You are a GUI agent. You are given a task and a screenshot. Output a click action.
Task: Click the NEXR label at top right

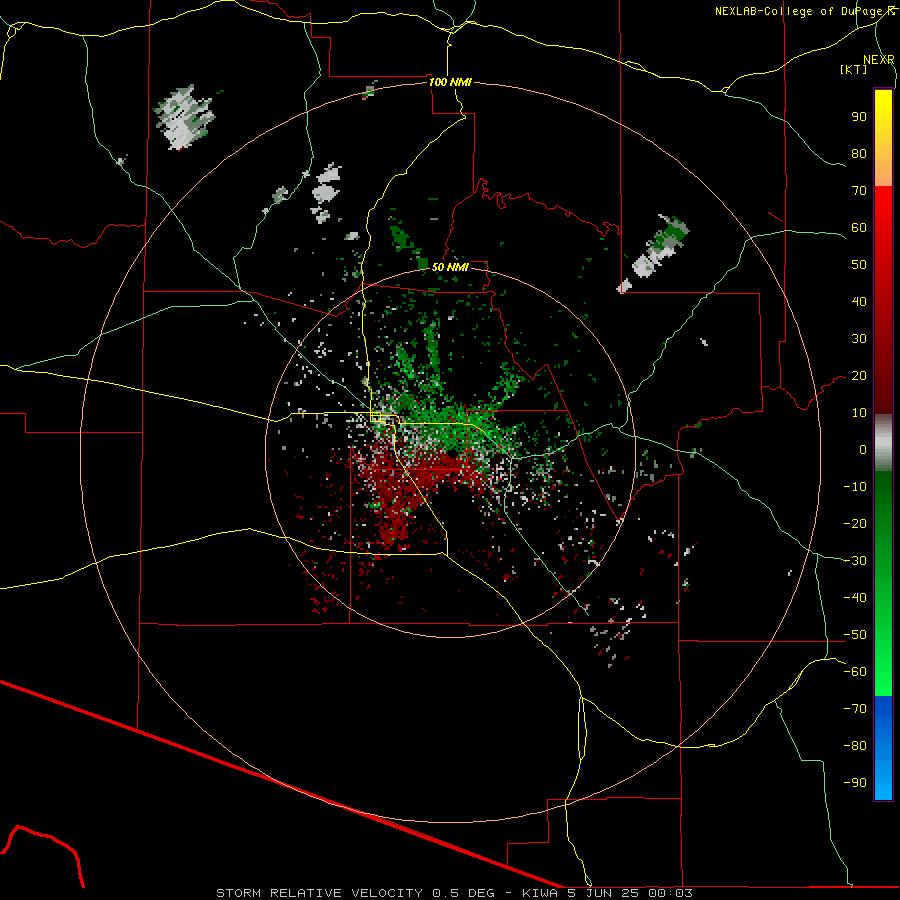click(x=879, y=60)
